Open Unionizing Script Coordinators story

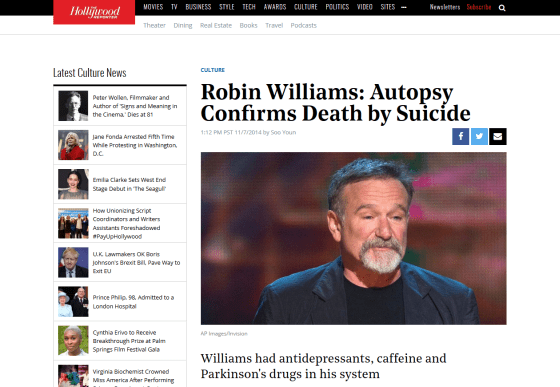coord(126,223)
